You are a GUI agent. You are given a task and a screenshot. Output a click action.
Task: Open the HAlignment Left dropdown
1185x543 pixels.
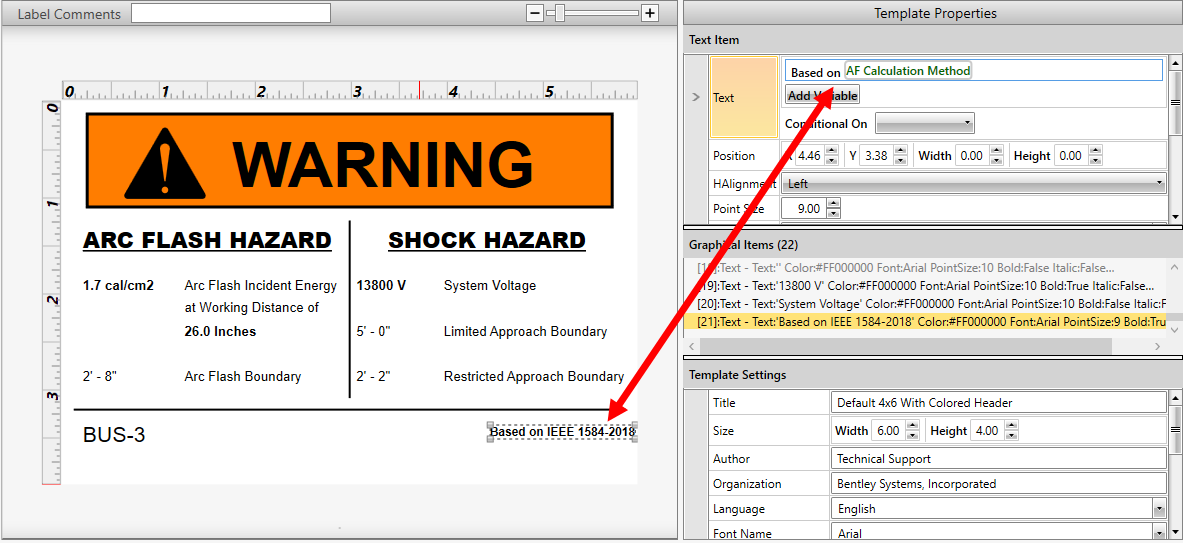[974, 183]
